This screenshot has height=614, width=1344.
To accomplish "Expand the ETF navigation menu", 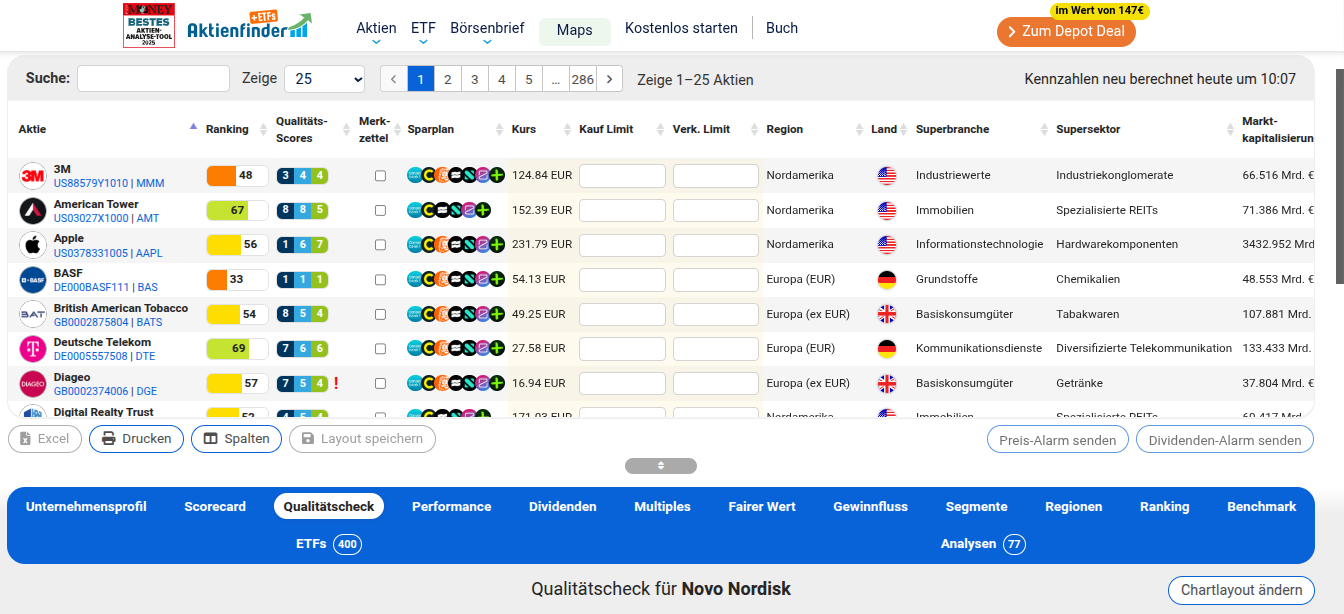I will point(423,31).
